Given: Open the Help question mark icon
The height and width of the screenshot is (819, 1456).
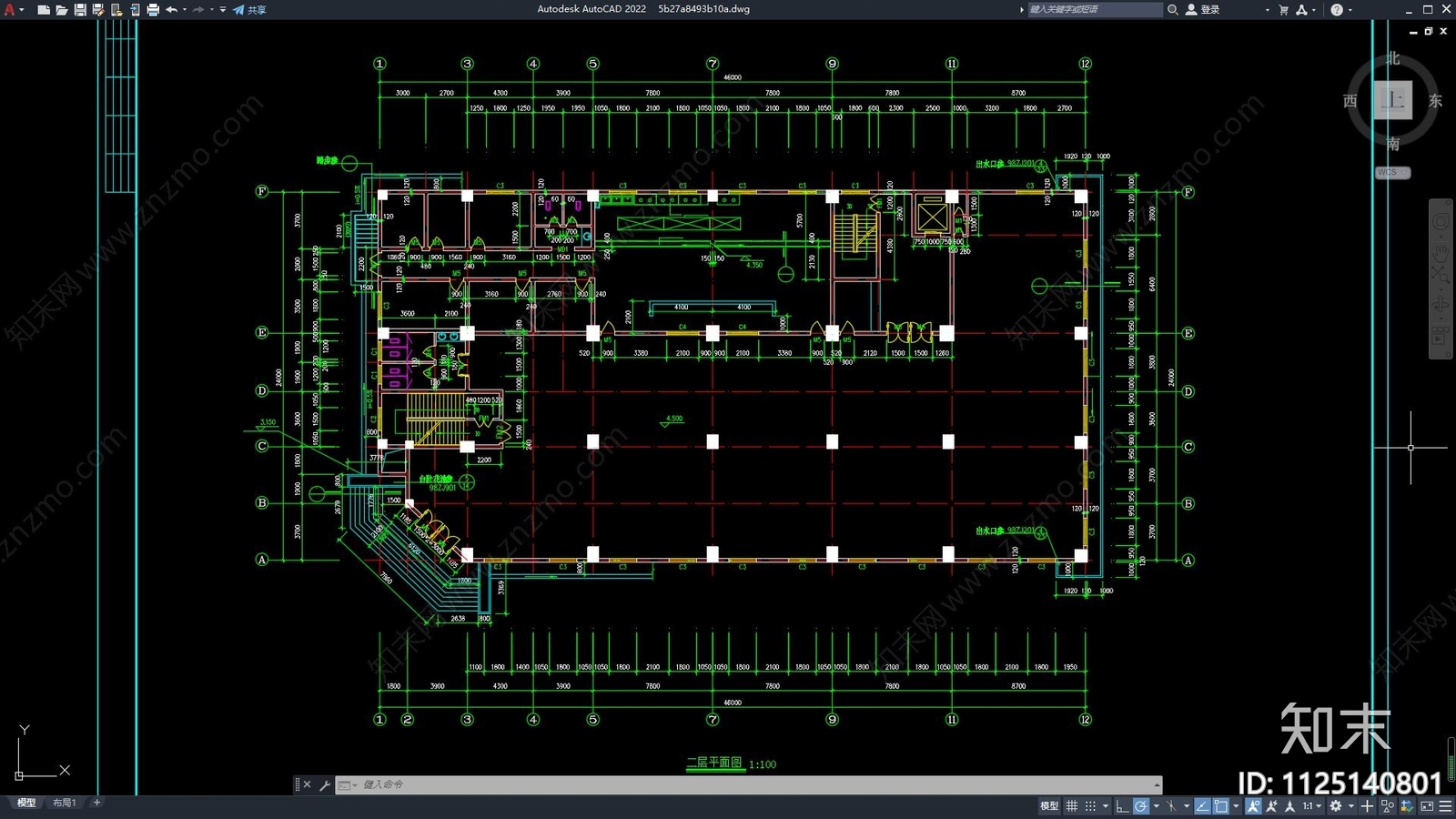Looking at the screenshot, I should coord(1336,9).
